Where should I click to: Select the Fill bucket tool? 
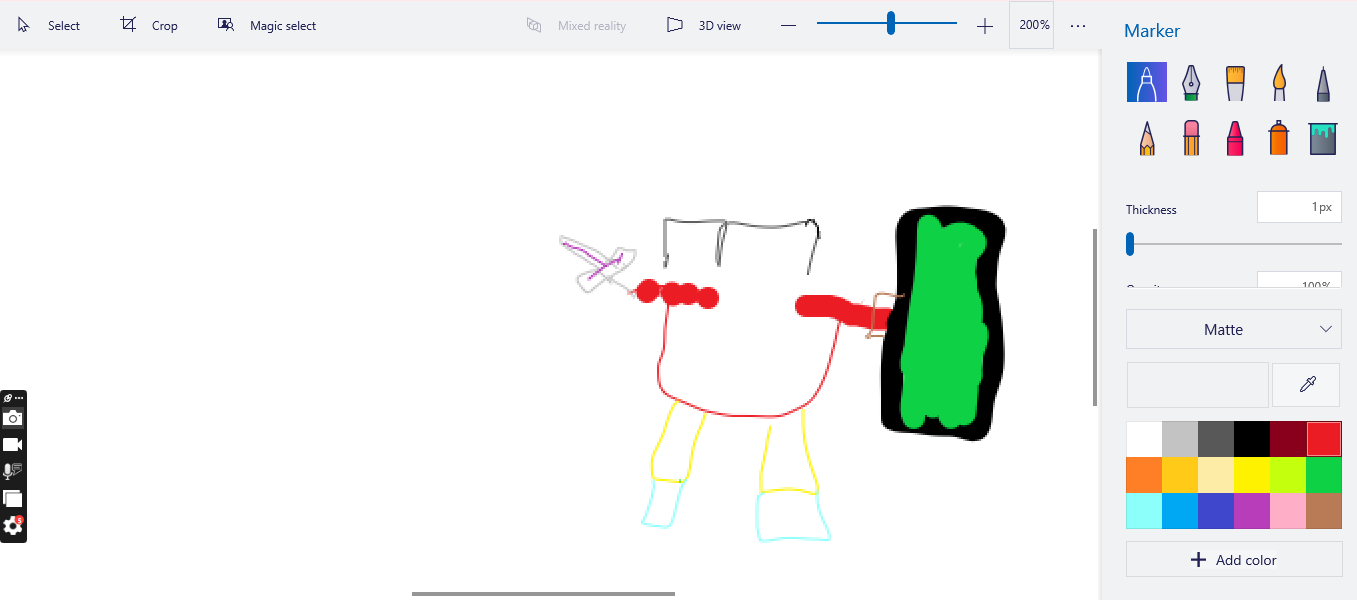[x=1323, y=138]
